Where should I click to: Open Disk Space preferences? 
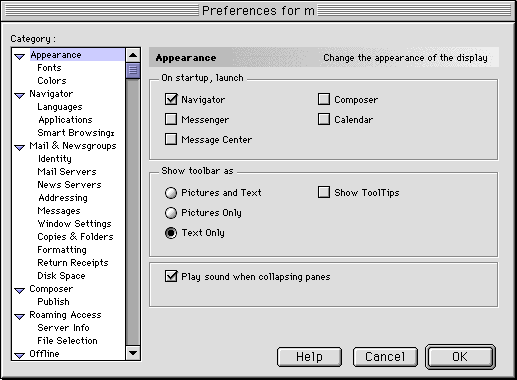click(x=61, y=276)
